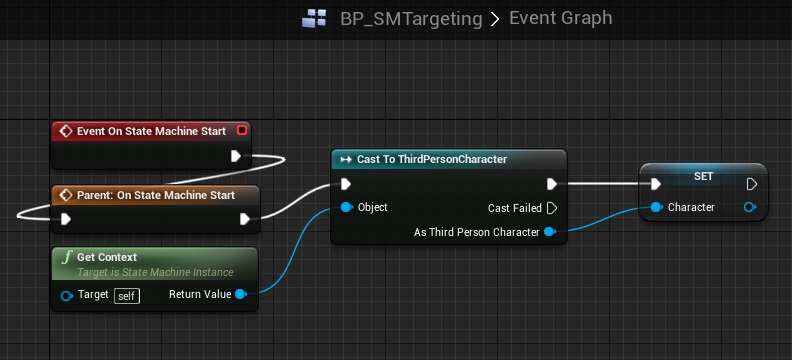This screenshot has height=360, width=792.
Task: Click the Parent: On State Machine Start exec output pin
Action: point(245,219)
